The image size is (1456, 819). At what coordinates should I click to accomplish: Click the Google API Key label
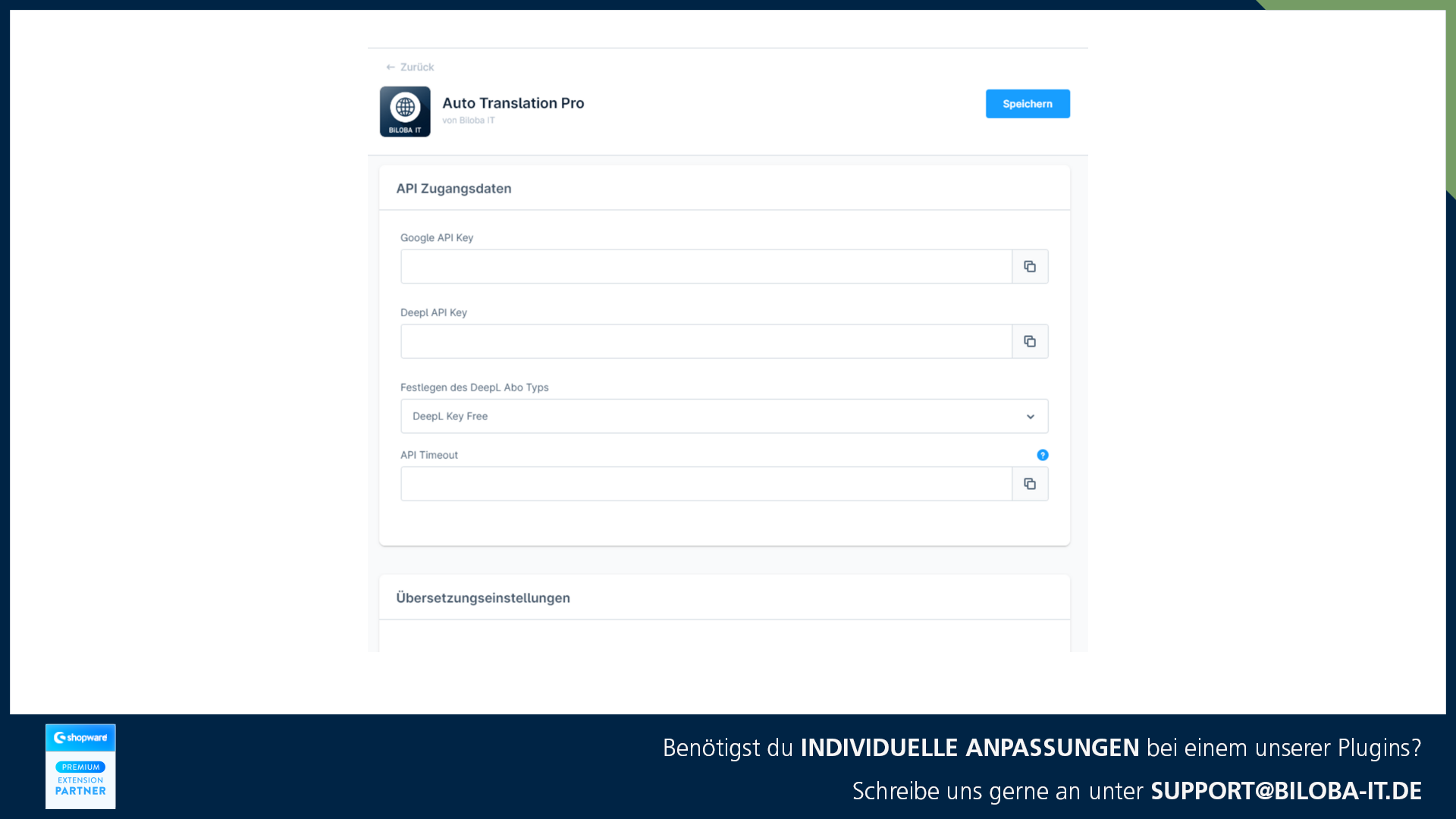click(437, 237)
